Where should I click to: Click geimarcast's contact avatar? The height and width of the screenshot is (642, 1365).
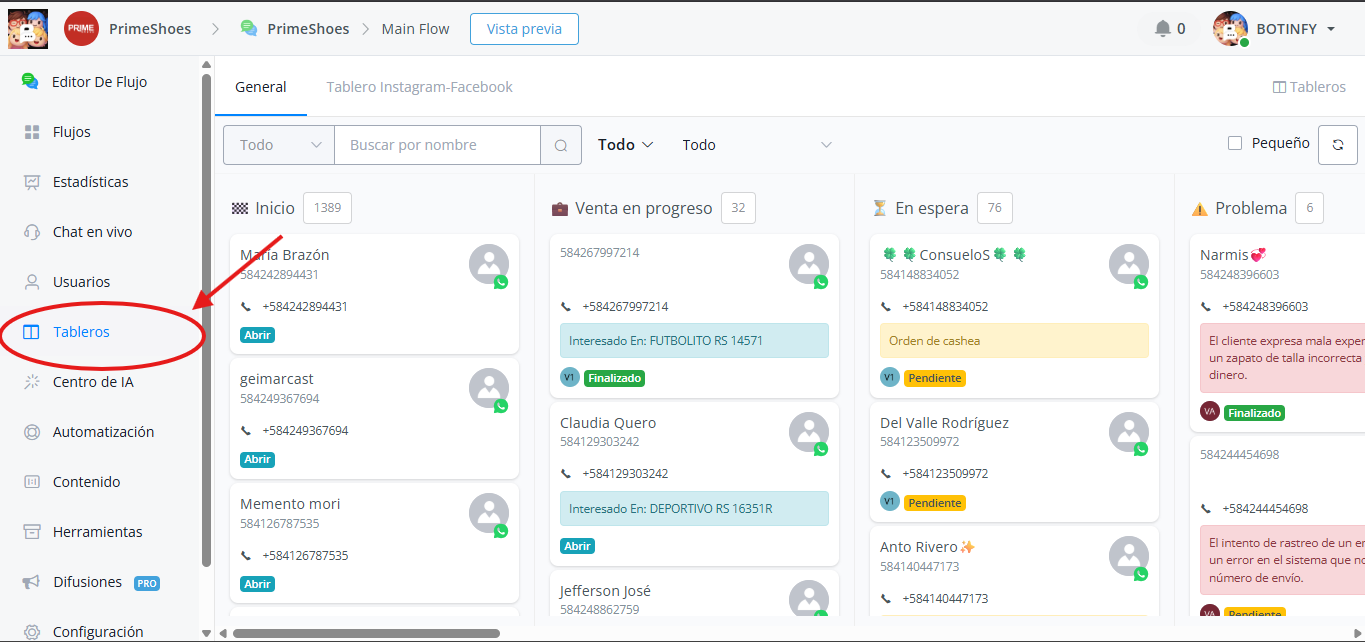[x=488, y=388]
